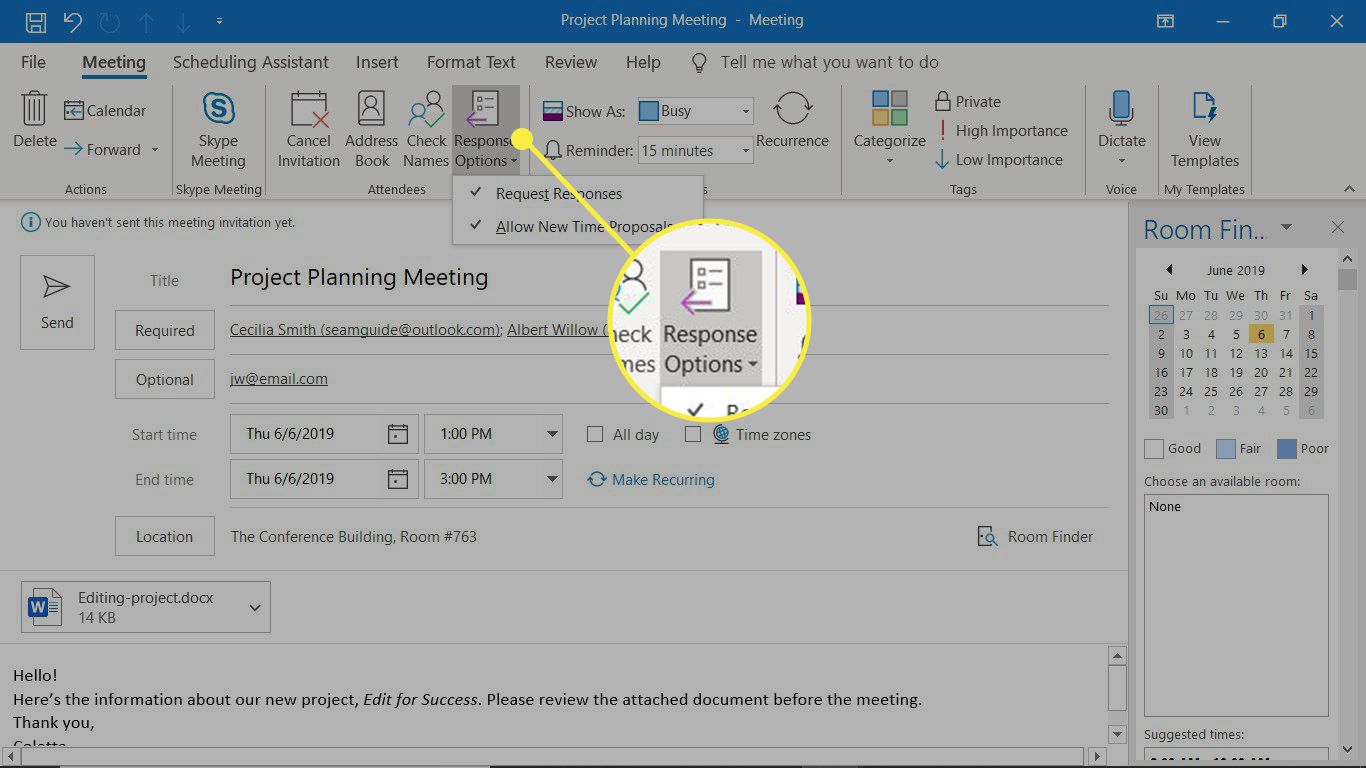Screen dimensions: 1366x768
Task: Send the meeting invitation
Action: click(x=57, y=302)
